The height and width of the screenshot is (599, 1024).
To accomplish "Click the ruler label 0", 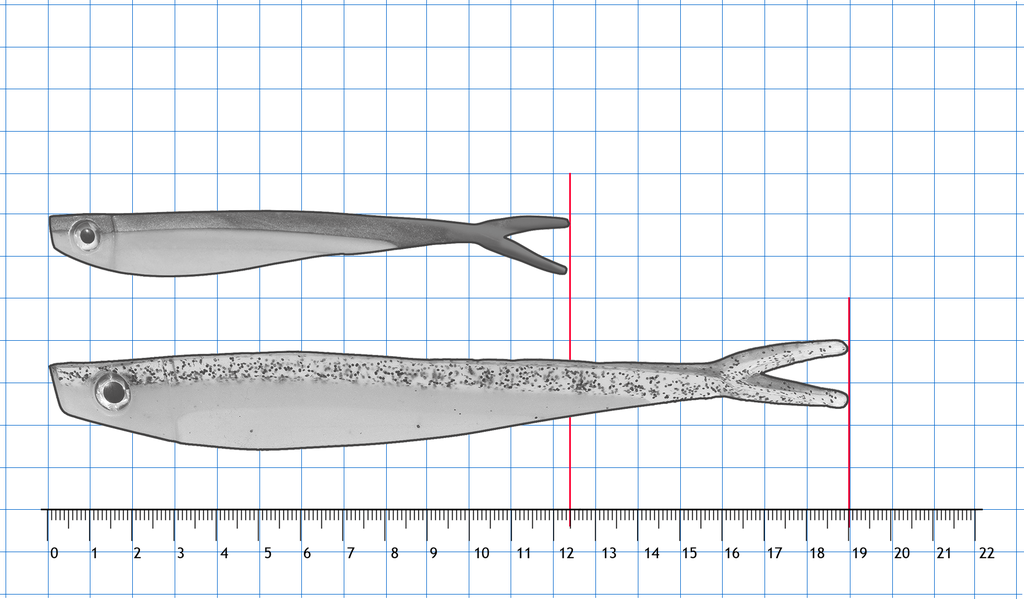I will [x=54, y=553].
